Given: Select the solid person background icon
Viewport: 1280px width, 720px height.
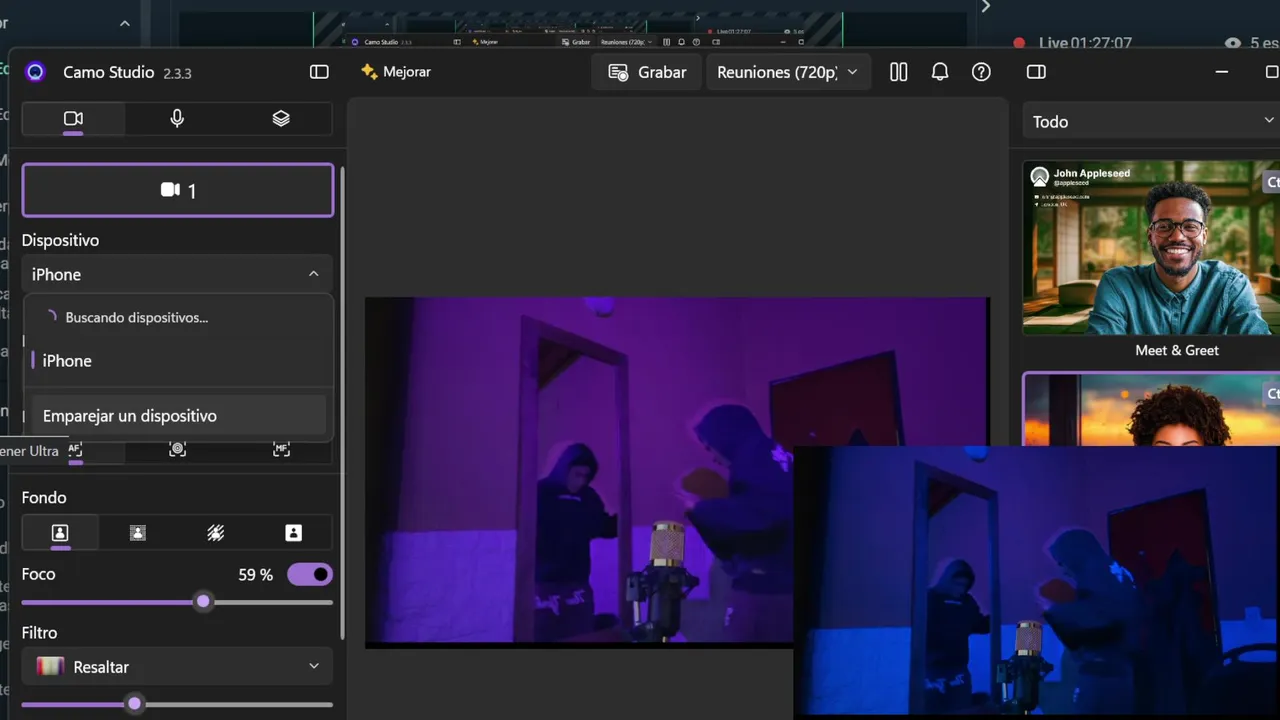Looking at the screenshot, I should point(293,533).
